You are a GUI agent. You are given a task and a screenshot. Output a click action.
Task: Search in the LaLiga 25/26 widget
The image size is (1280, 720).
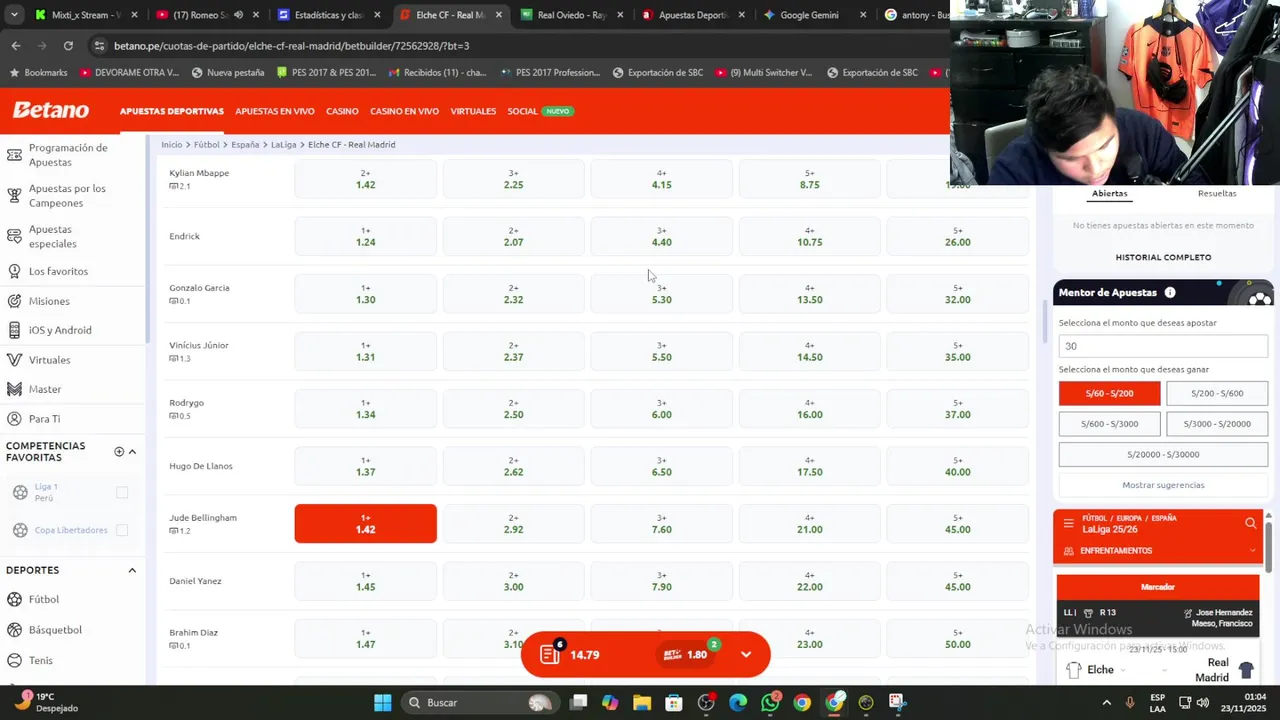(1250, 523)
